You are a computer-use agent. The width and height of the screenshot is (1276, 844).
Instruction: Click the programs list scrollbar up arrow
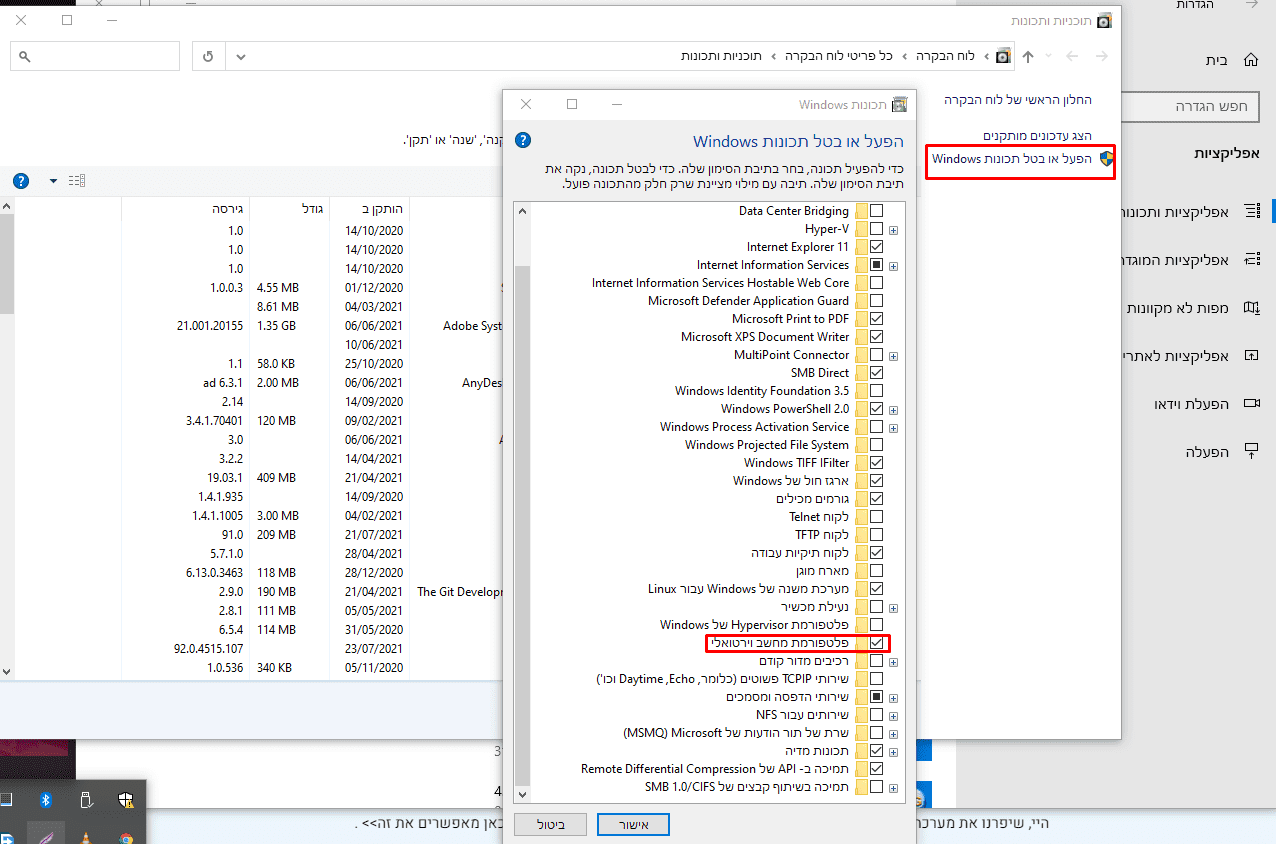tap(6, 207)
